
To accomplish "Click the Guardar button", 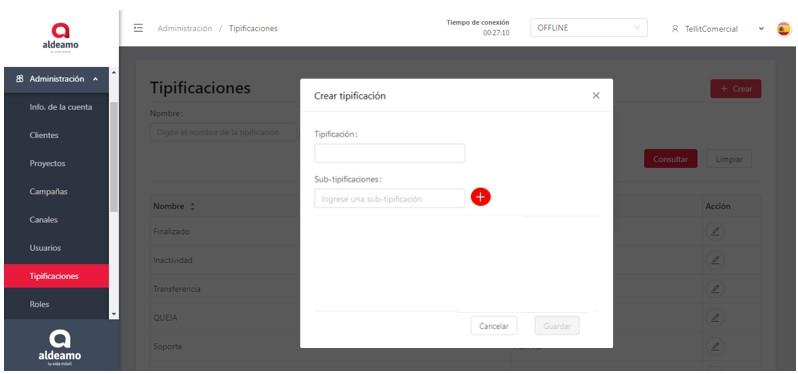I will (x=557, y=326).
